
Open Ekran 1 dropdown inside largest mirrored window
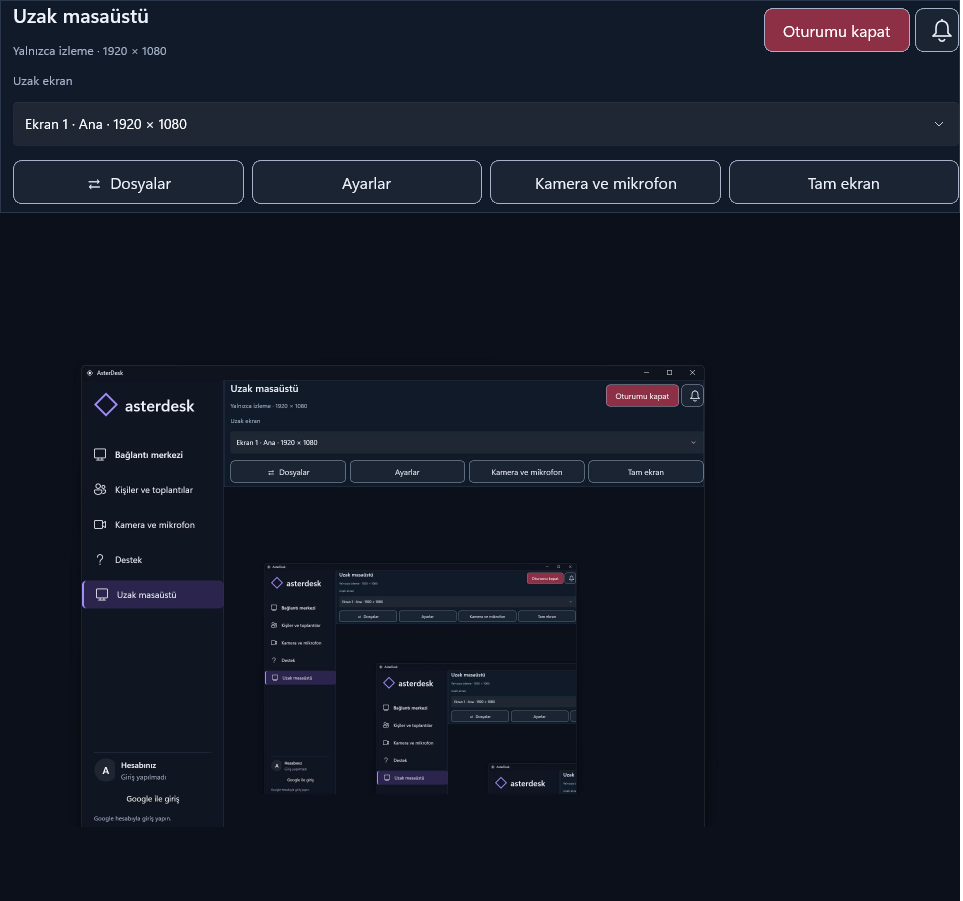pyautogui.click(x=467, y=442)
